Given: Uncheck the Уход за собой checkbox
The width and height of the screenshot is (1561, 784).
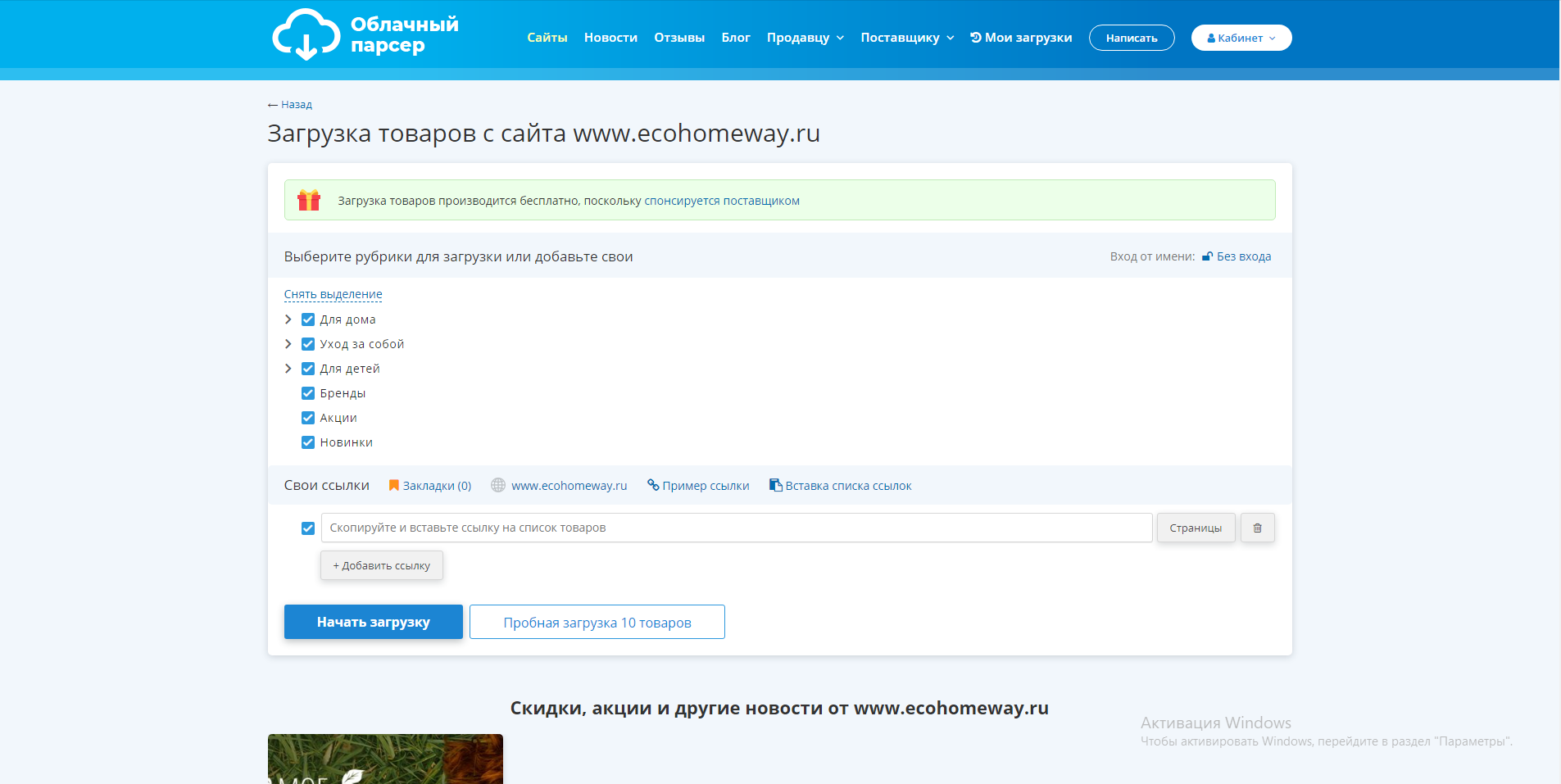Looking at the screenshot, I should pyautogui.click(x=308, y=344).
